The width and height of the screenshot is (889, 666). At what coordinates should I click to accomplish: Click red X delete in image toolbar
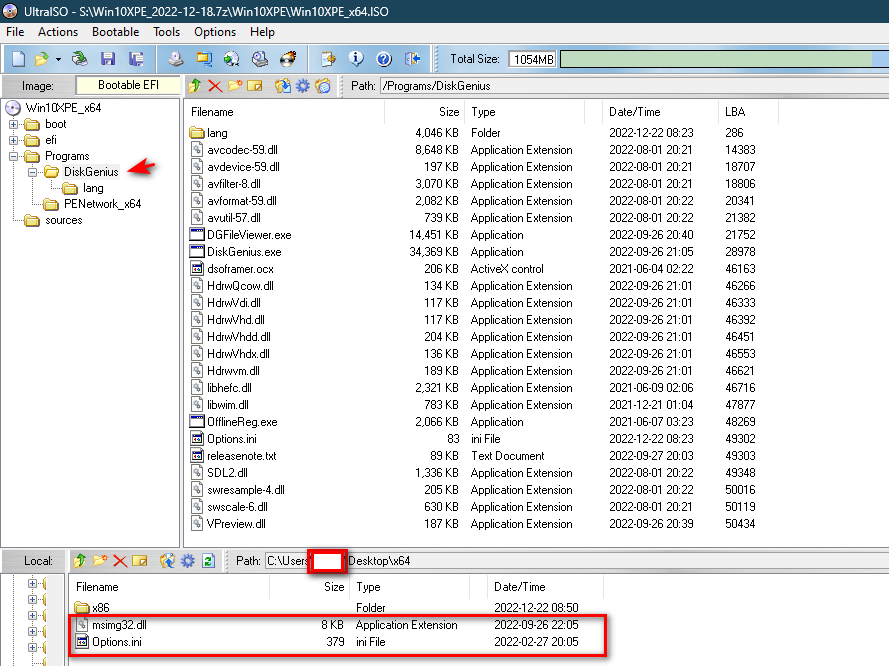click(215, 86)
